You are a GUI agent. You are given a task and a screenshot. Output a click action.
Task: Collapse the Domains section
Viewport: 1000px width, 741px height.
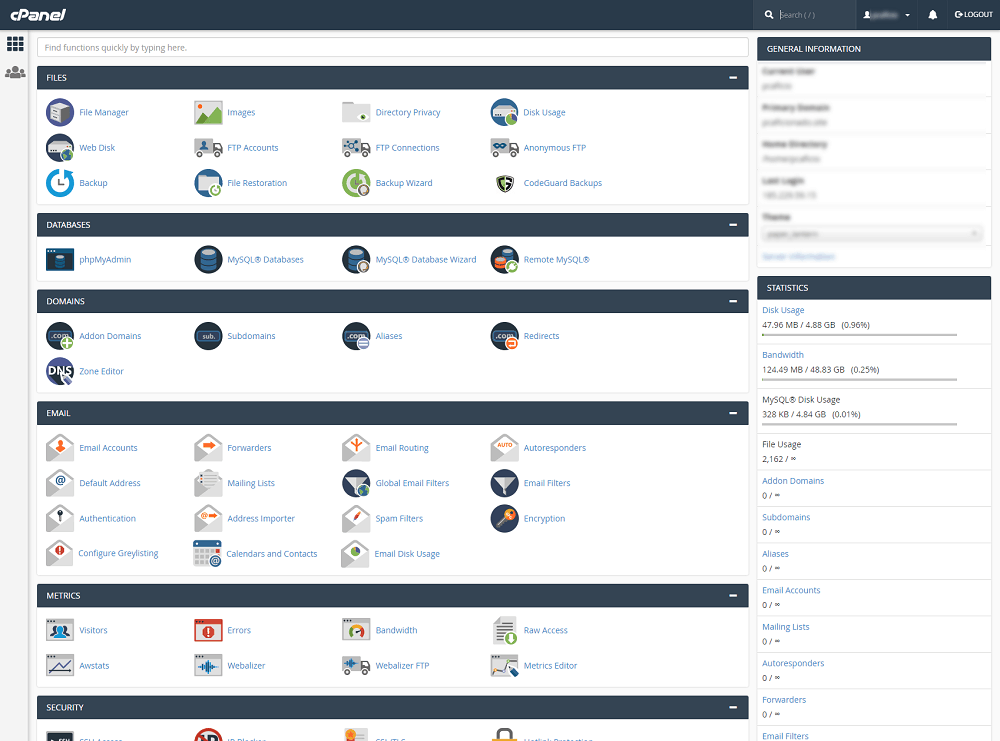pyautogui.click(x=733, y=301)
